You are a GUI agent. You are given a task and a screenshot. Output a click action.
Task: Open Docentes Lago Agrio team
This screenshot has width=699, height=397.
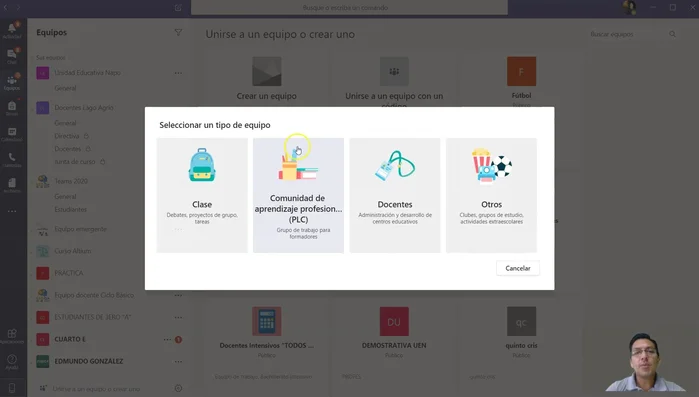tap(84, 108)
